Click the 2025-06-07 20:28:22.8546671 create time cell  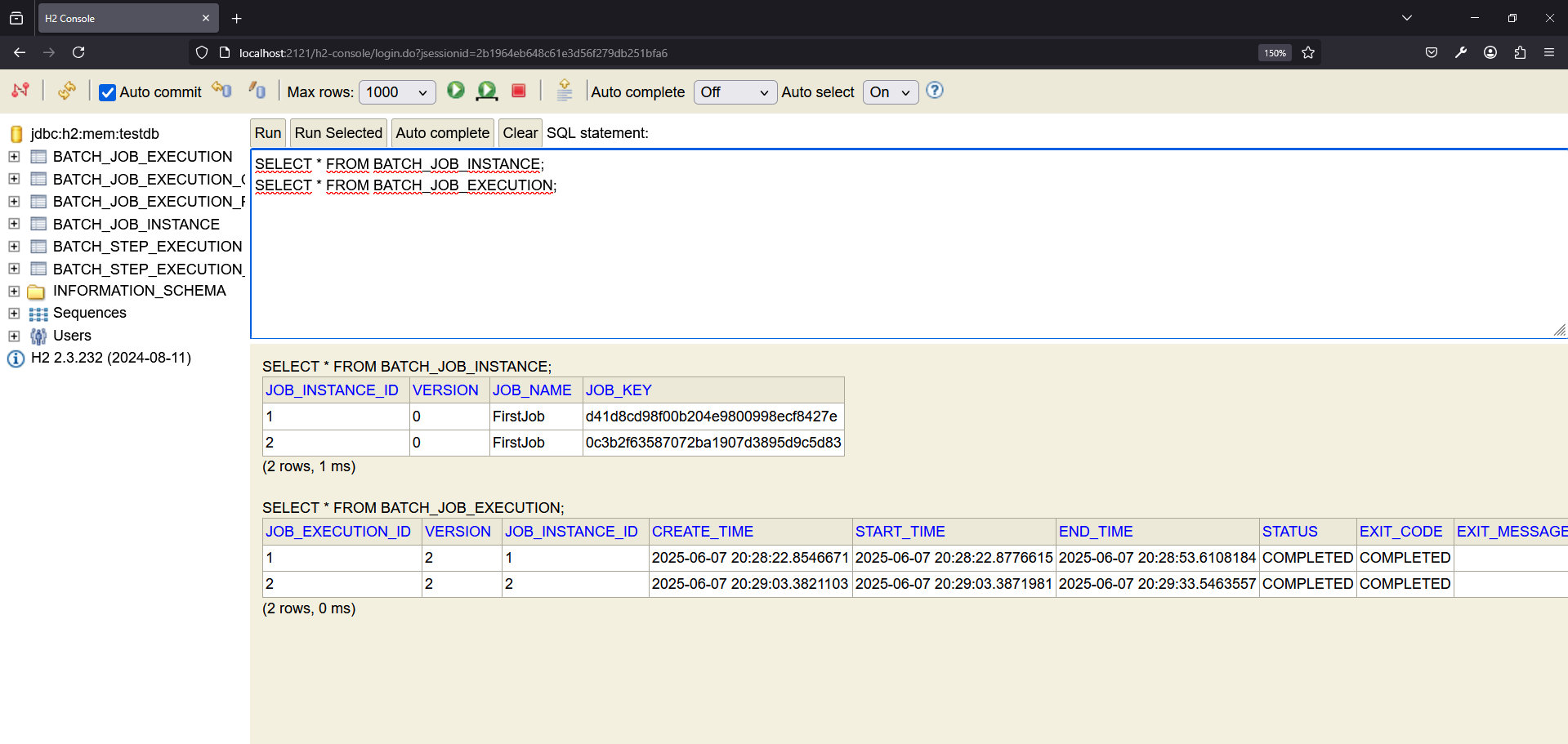click(750, 558)
